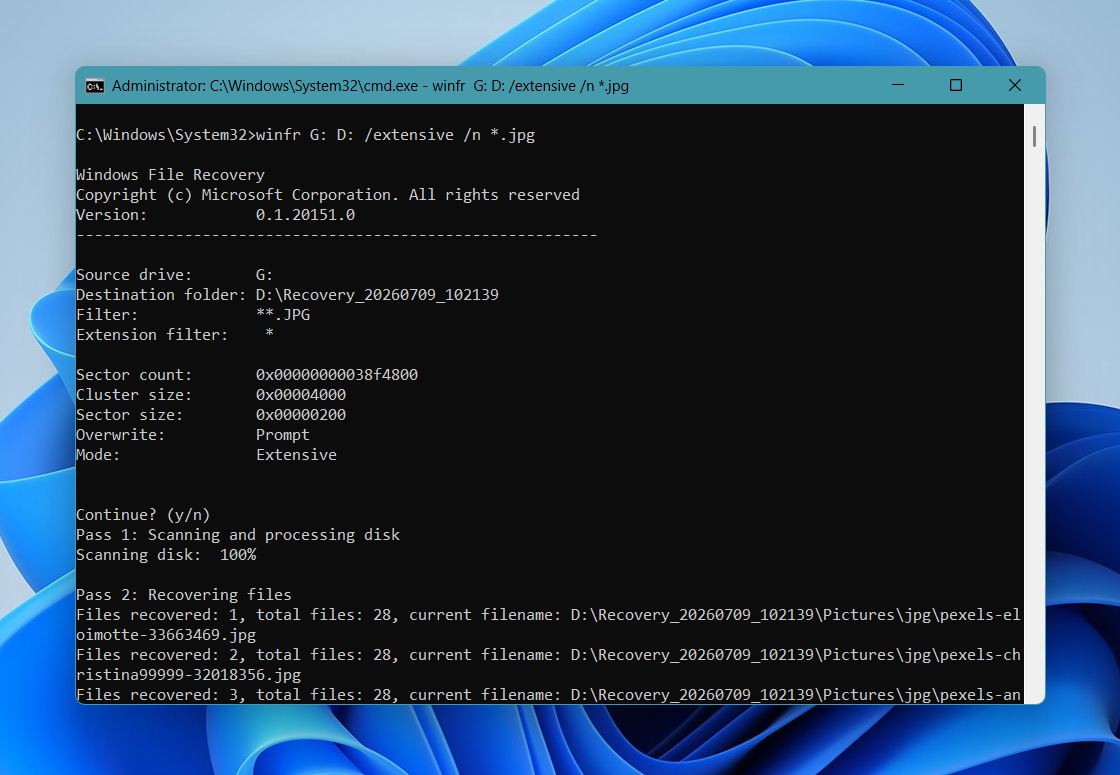Image resolution: width=1120 pixels, height=775 pixels.
Task: Click the 'Files recovered: 2' output line
Action: click(x=549, y=655)
